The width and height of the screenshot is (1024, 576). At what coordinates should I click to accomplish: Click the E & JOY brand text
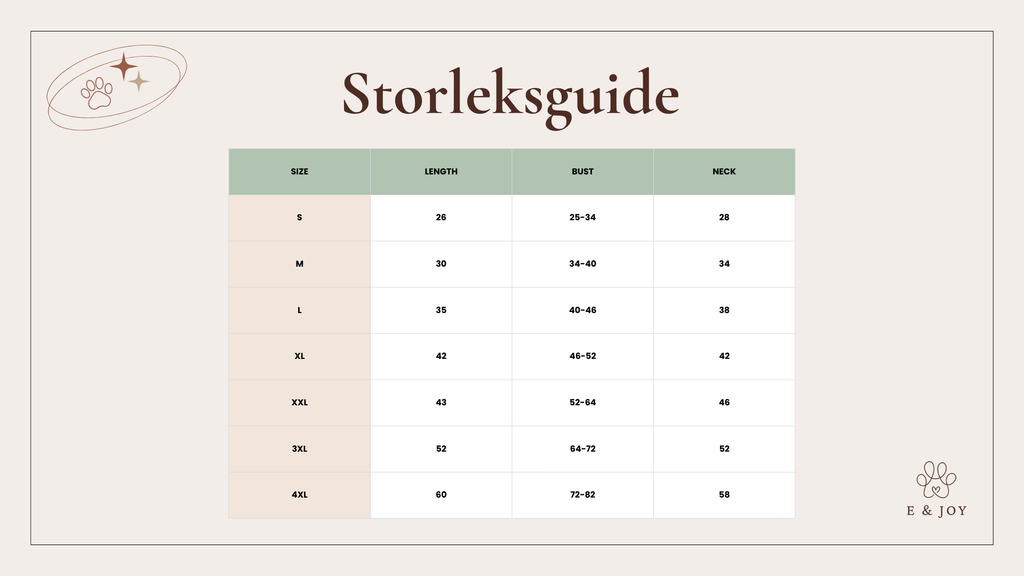tap(936, 510)
